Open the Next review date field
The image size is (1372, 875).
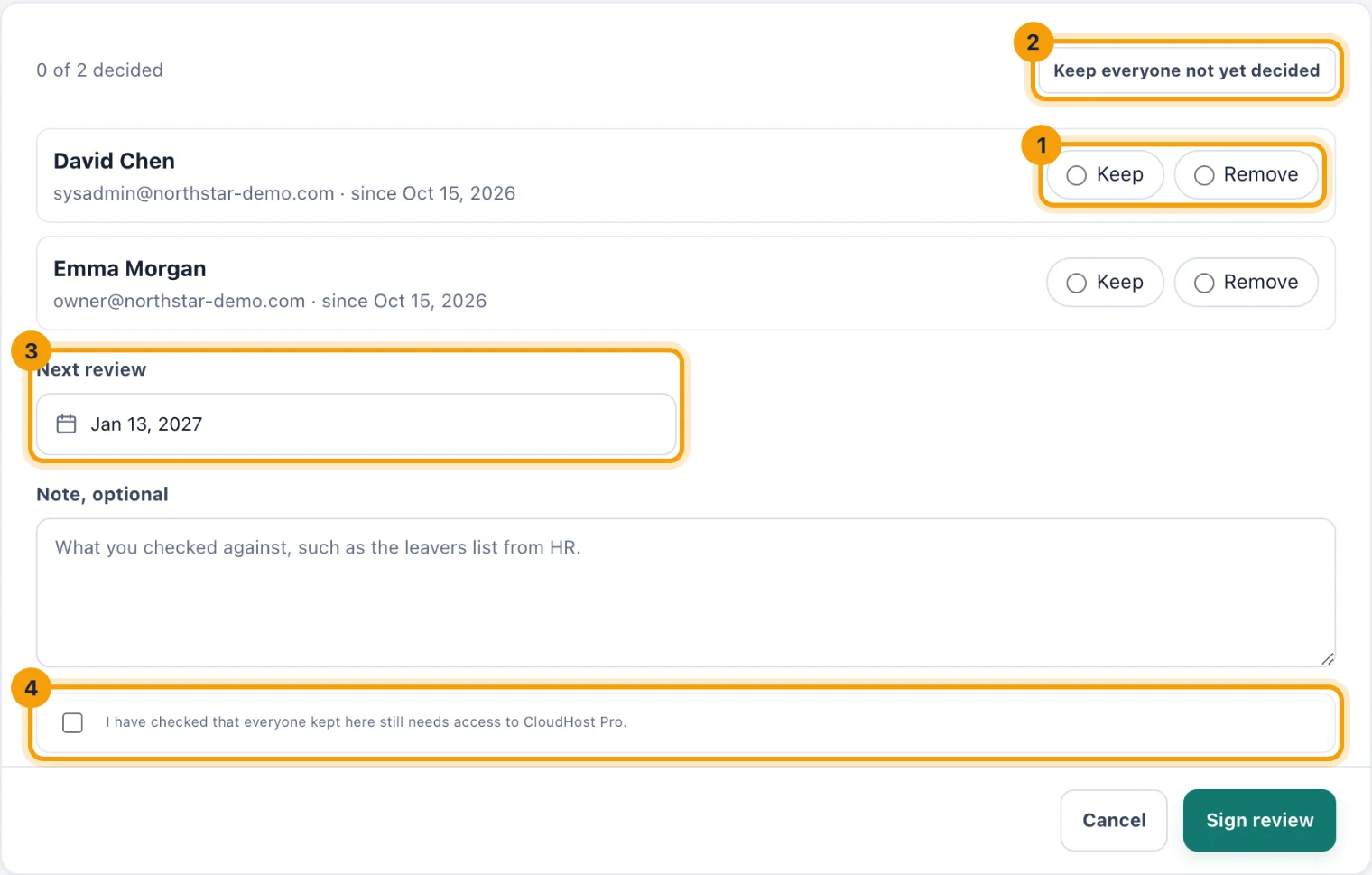pos(357,424)
